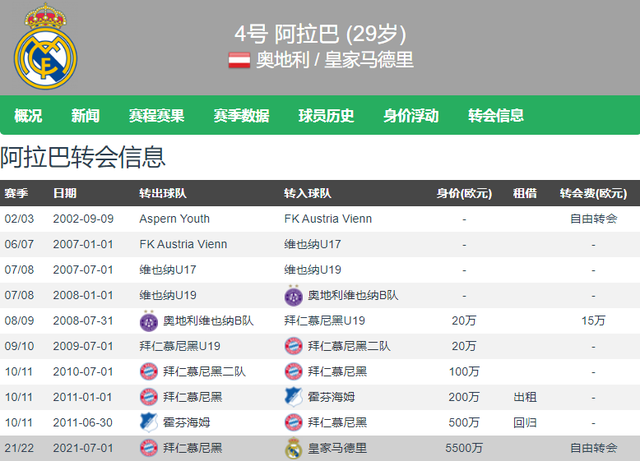
Task: Open the 身价浮动 tab
Action: 411,116
